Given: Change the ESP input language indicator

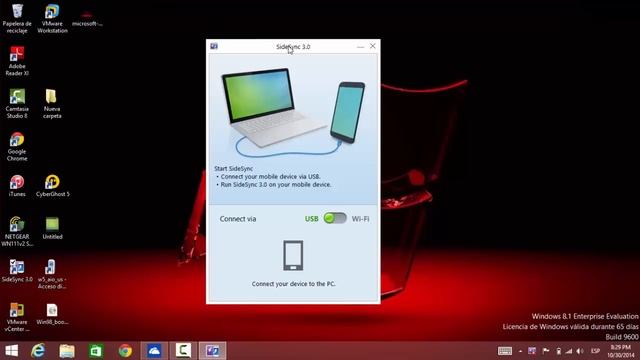Looking at the screenshot, I should 596,351.
